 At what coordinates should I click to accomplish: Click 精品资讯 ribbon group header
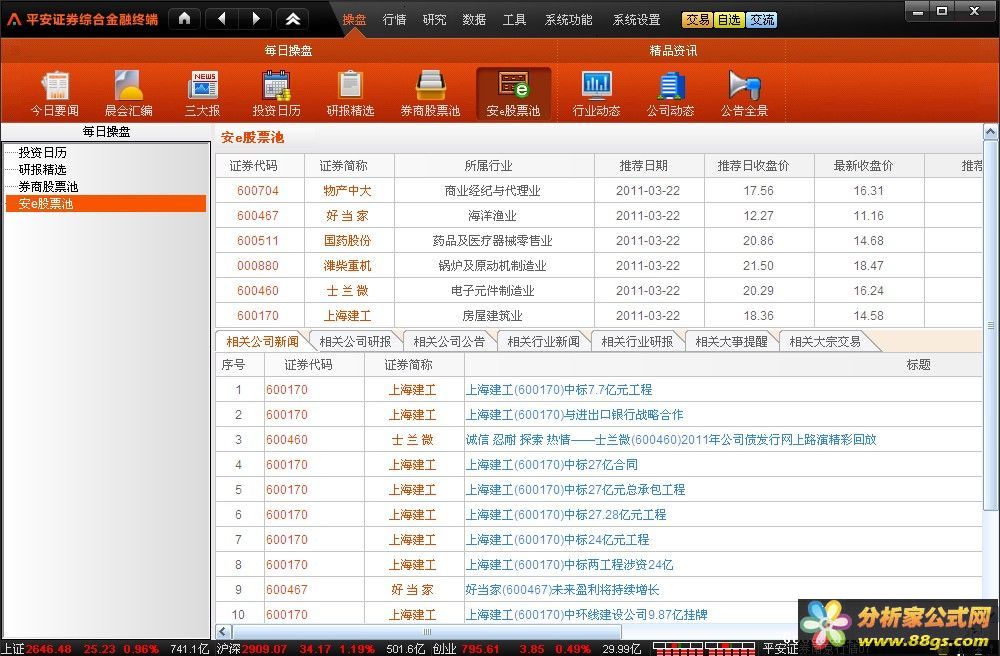[673, 50]
